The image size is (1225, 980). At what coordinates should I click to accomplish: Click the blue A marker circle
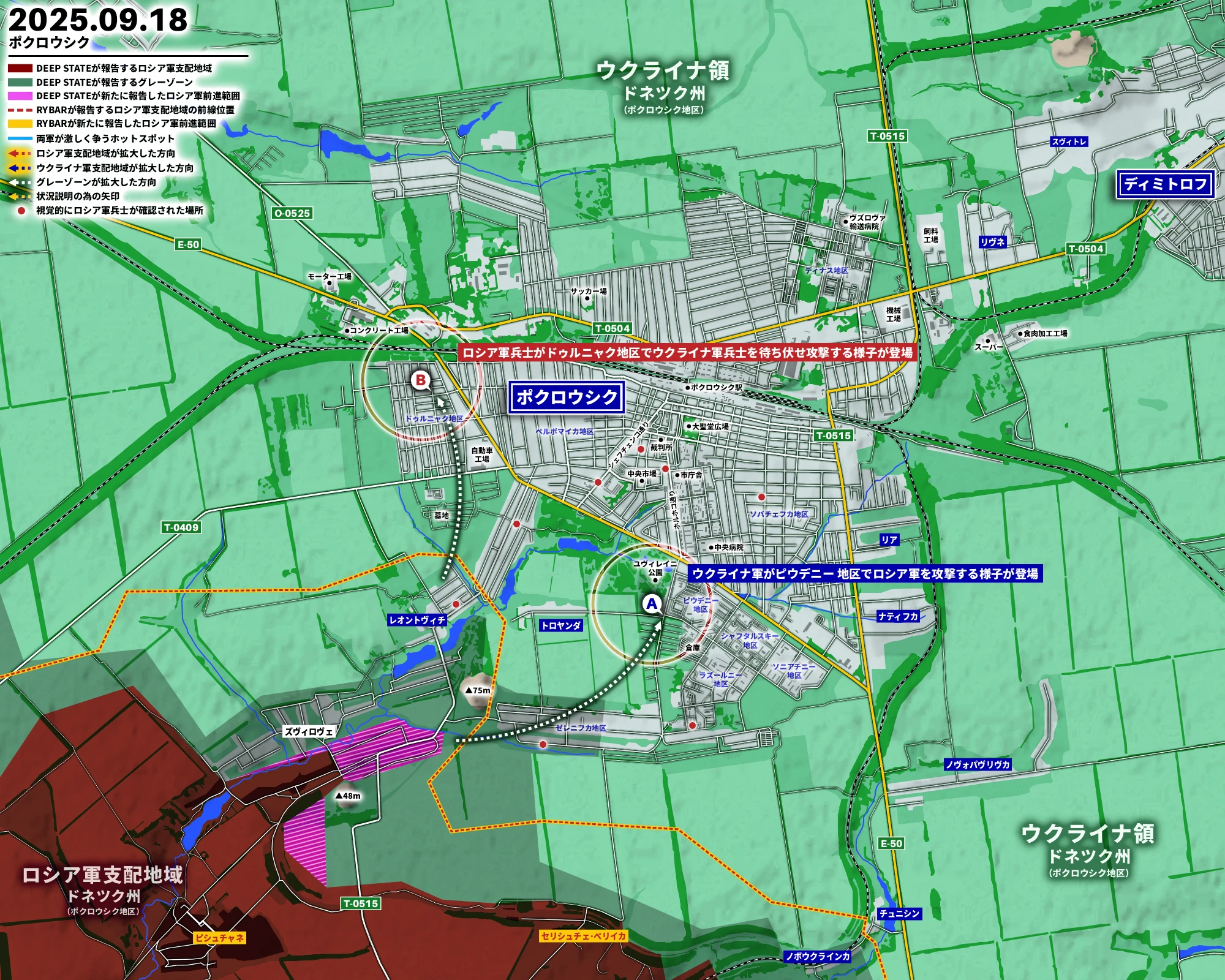[x=652, y=604]
